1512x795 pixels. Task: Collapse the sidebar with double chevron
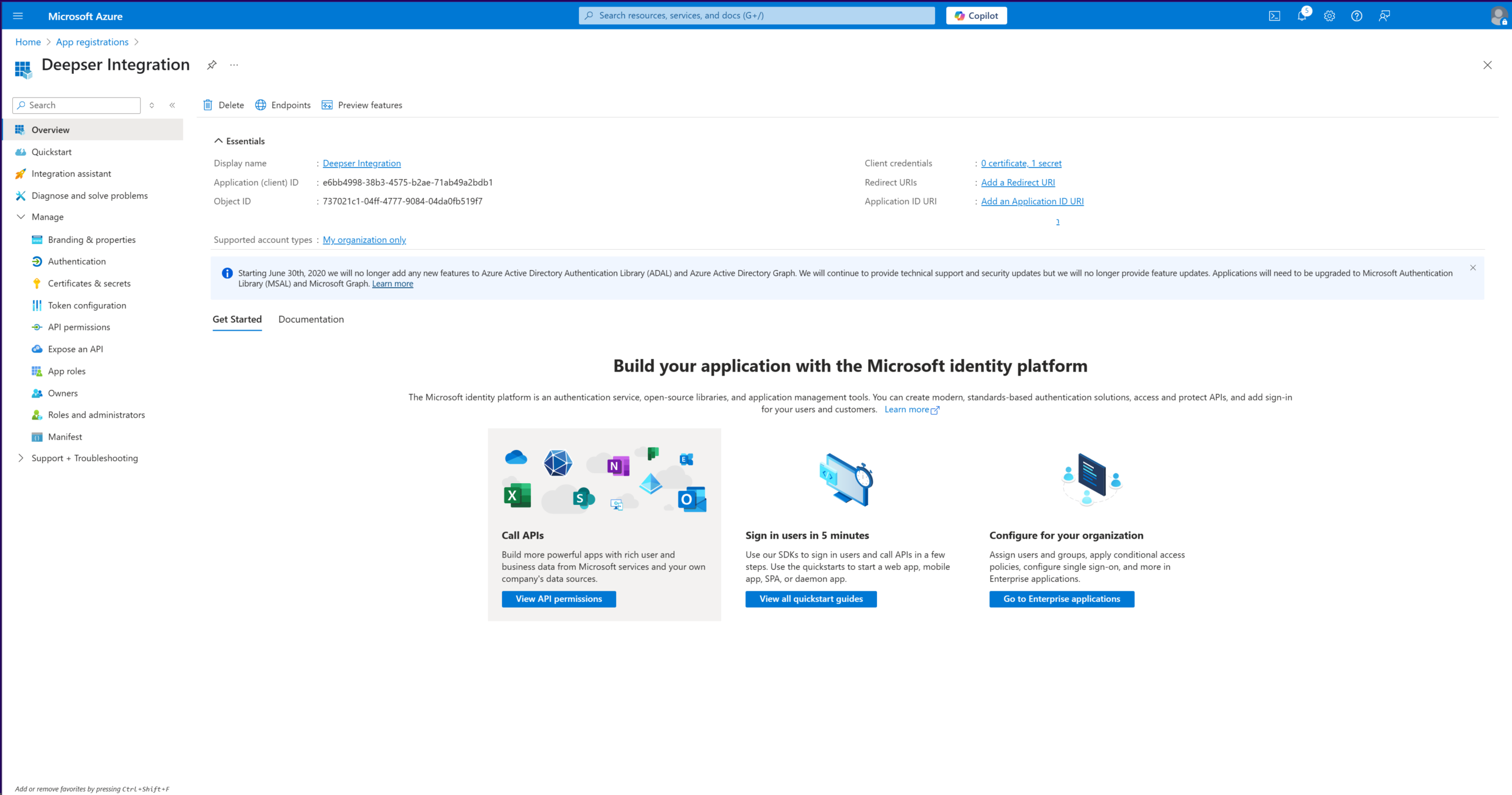point(172,105)
